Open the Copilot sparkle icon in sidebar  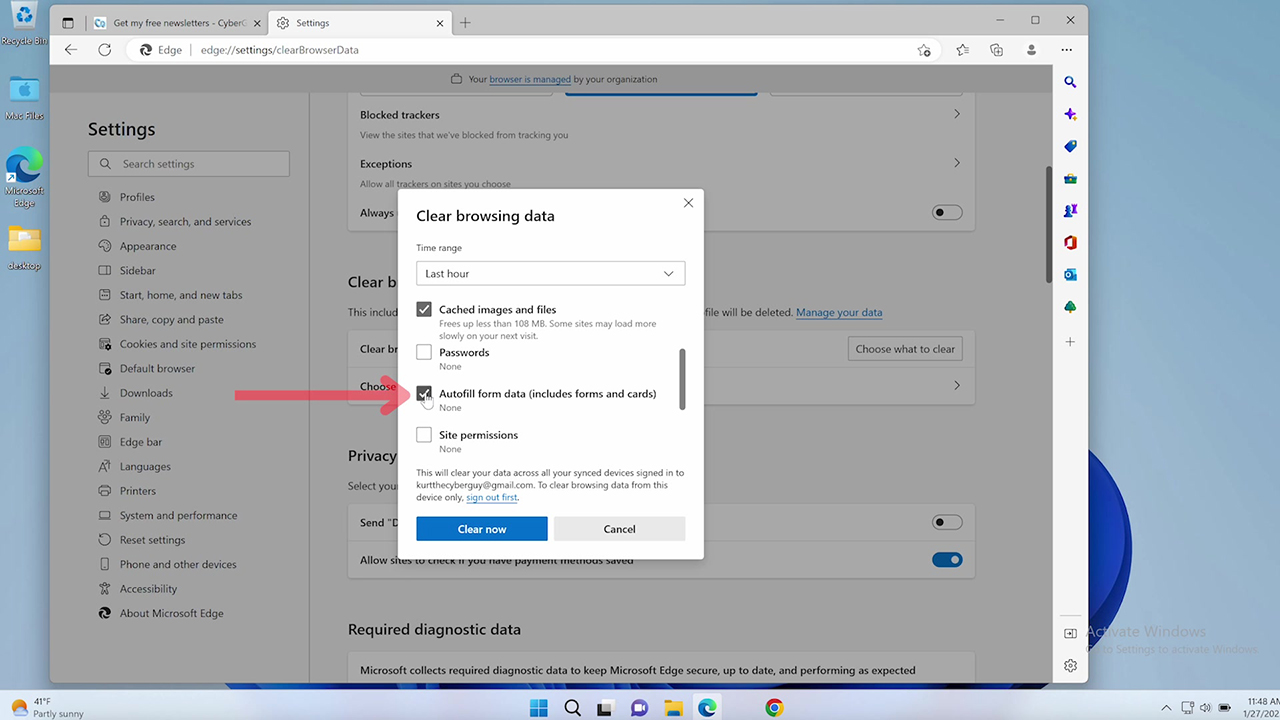1070,114
